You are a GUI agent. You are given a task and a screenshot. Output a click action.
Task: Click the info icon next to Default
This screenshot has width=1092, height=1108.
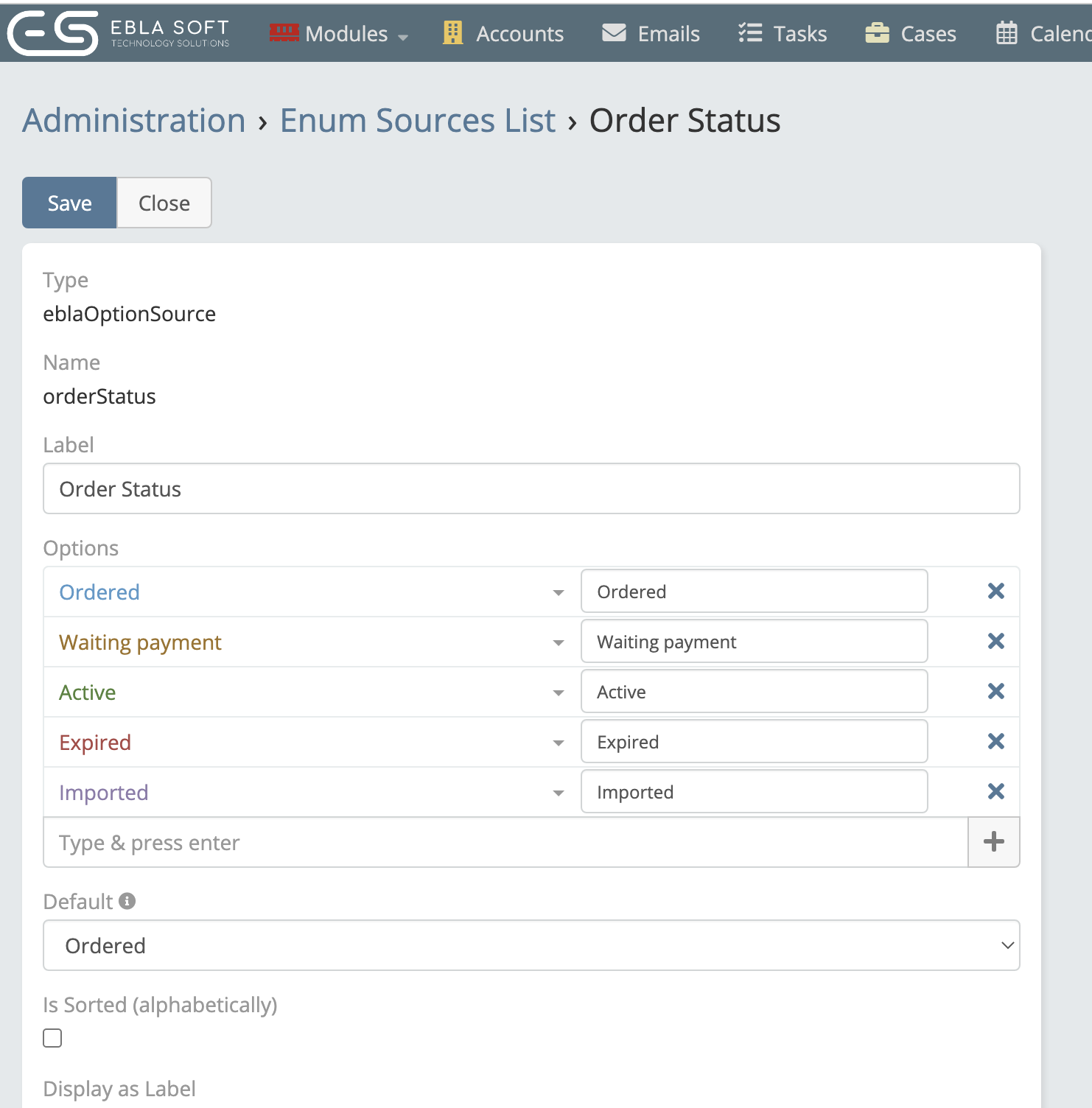tap(127, 901)
